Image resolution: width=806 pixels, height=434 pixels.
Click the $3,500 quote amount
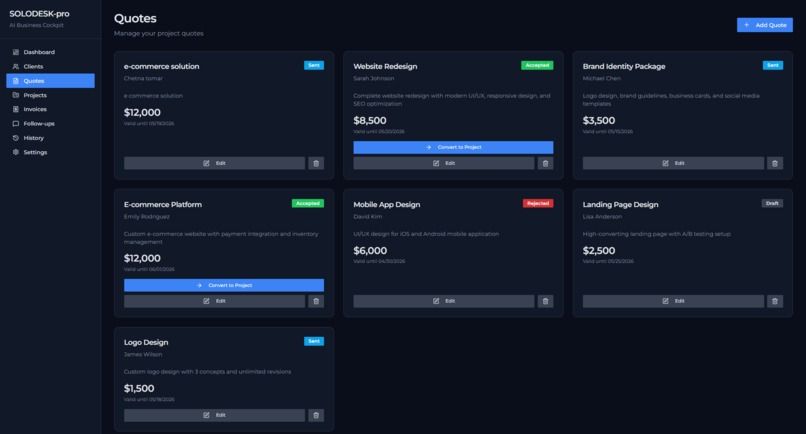pos(599,120)
